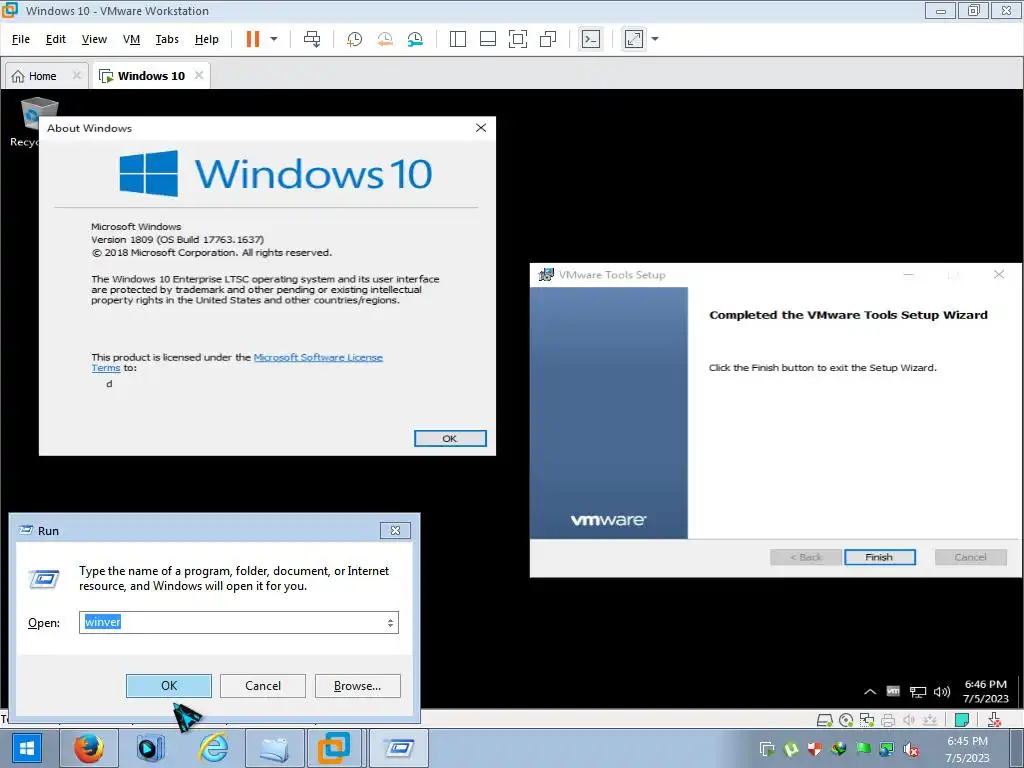Click Cancel in the Run dialog
This screenshot has width=1024, height=768.
[263, 686]
